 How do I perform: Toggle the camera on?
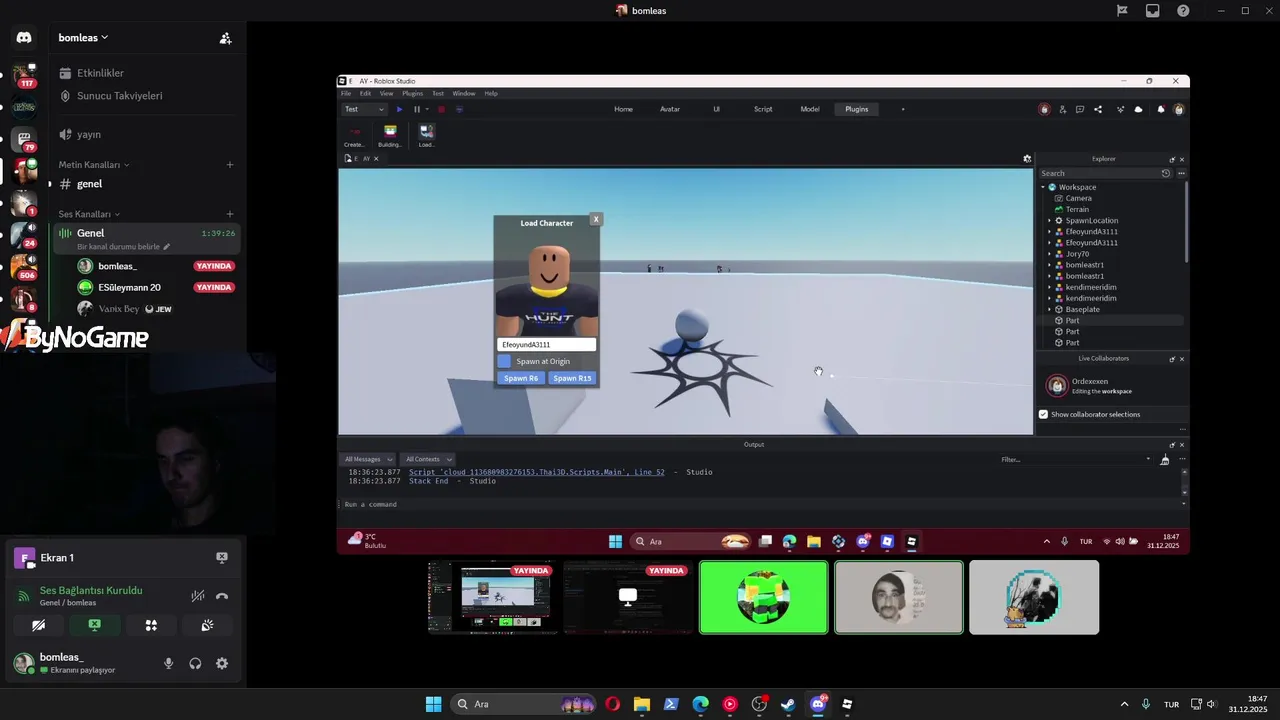pyautogui.click(x=38, y=625)
